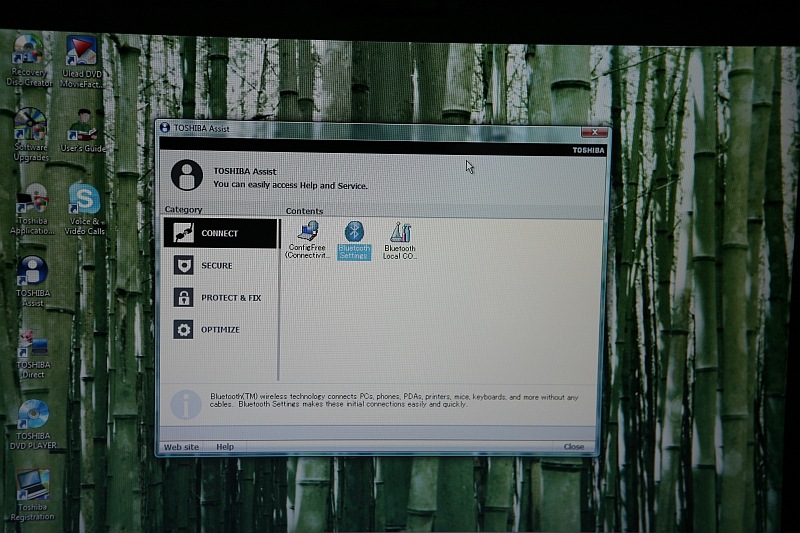
Task: Select Recovery Disc Creator desktop icon
Action: click(29, 61)
